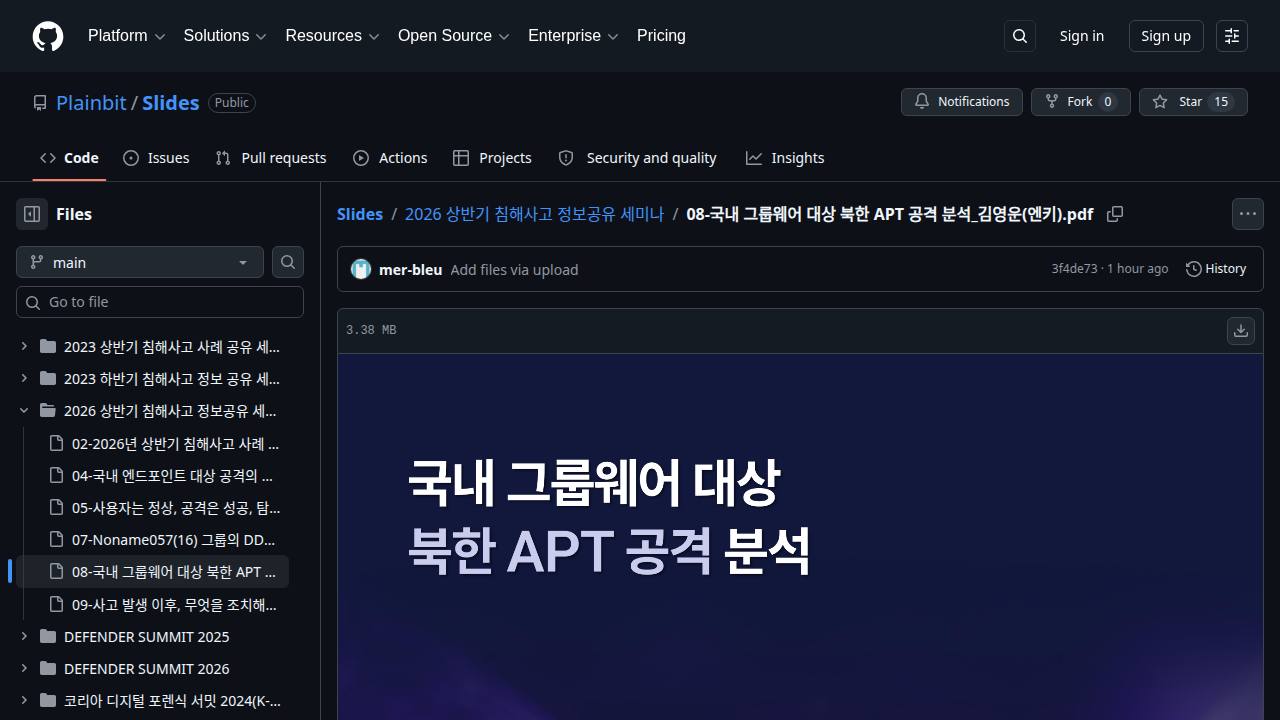Screen dimensions: 1280x720
Task: Expand the Solutions menu
Action: (225, 36)
